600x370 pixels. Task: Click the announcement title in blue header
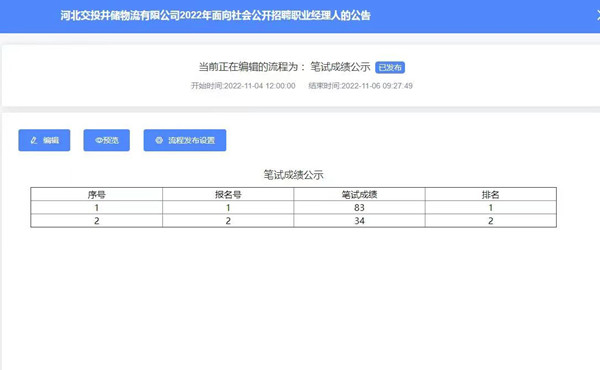point(215,16)
